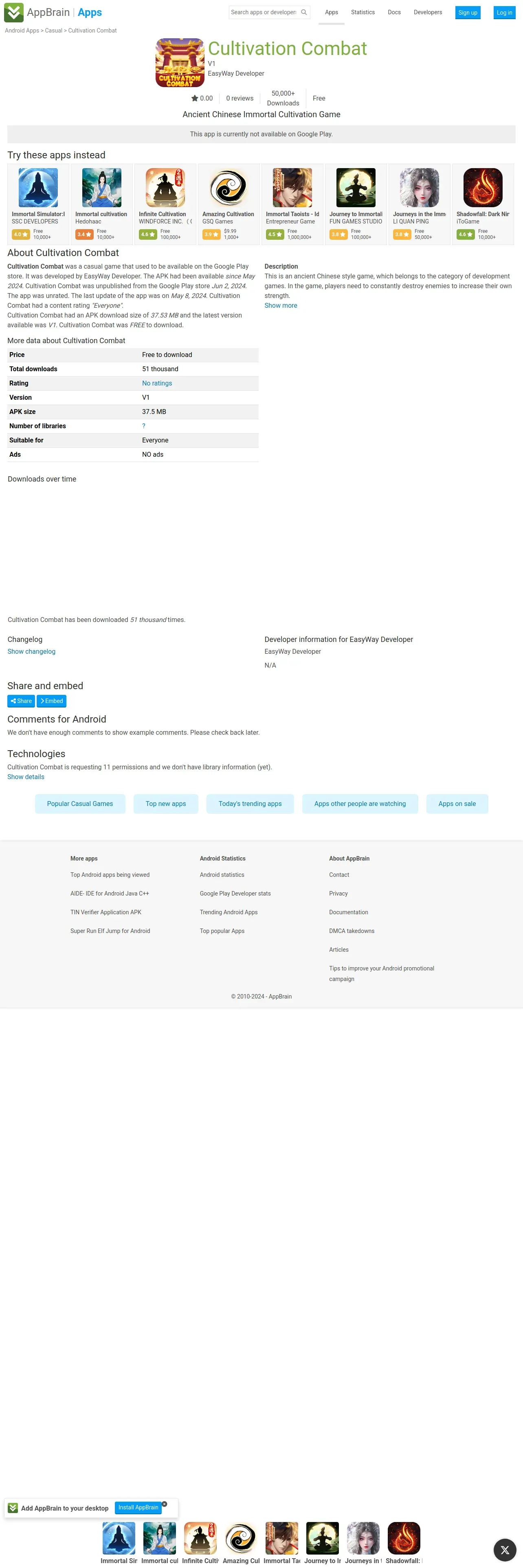Screen dimensions: 523x1568
Task: Click bottom strip Shadowfall icon
Action: click(404, 1538)
